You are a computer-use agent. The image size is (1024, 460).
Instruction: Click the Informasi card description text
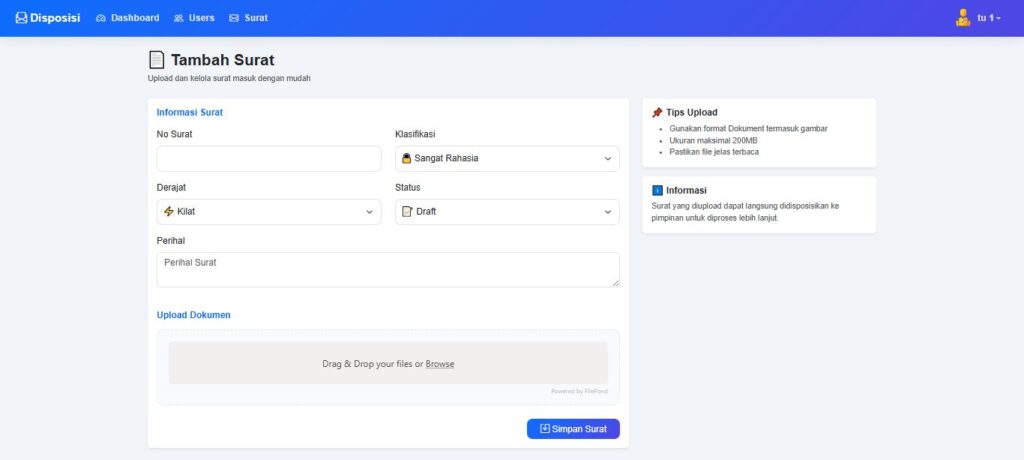coord(745,212)
